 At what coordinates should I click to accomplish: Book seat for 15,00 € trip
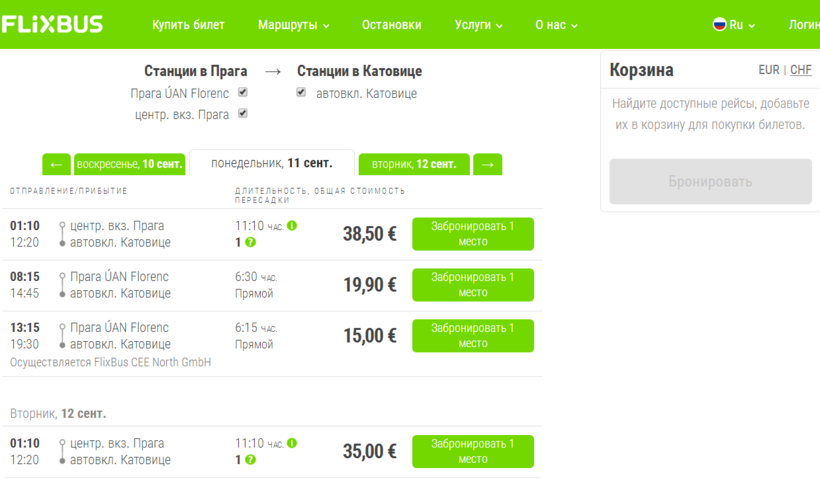click(x=472, y=336)
